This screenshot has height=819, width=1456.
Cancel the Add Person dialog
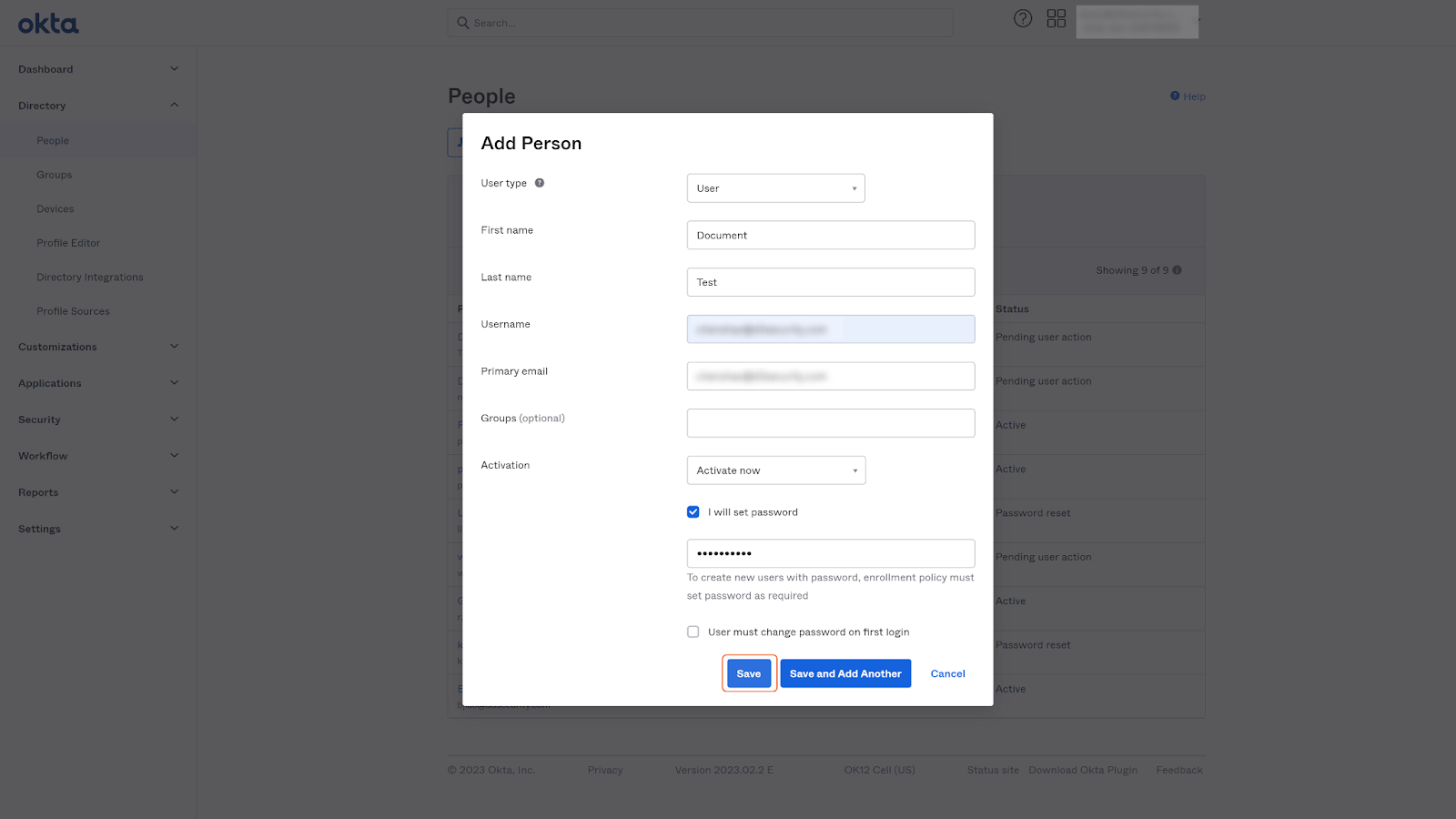(x=947, y=673)
